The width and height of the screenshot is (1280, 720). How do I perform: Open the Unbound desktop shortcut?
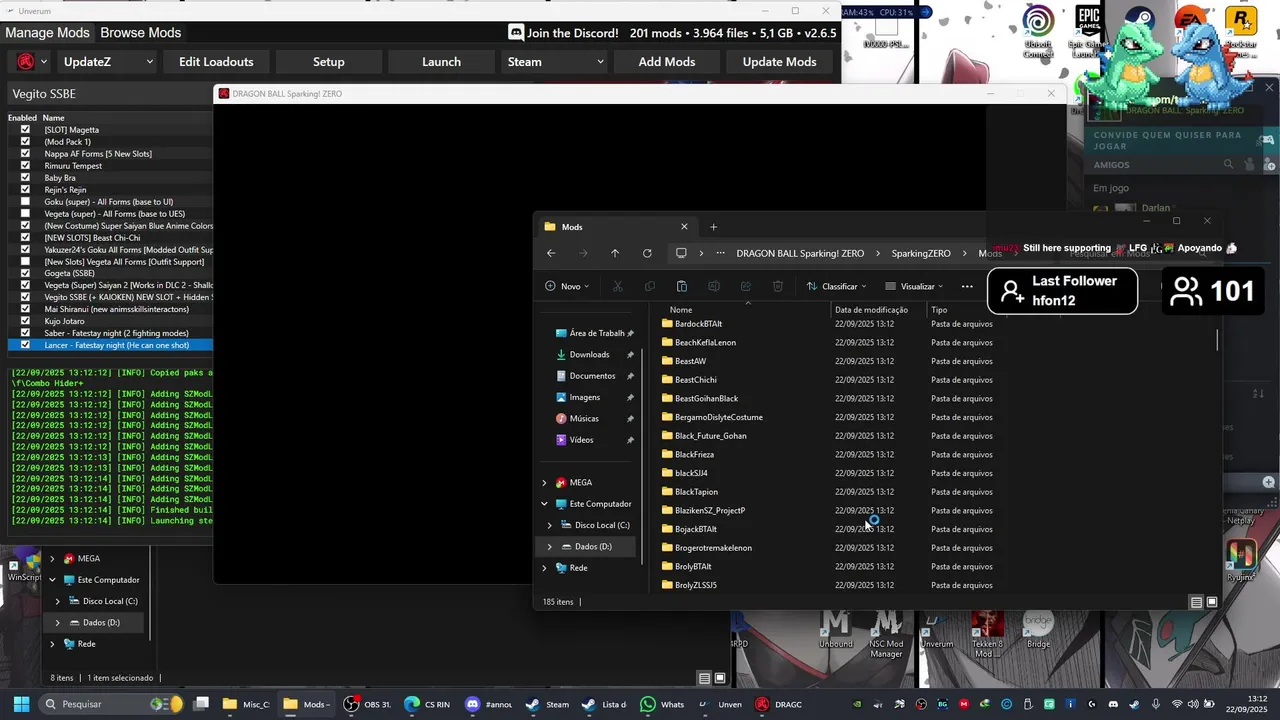(x=835, y=630)
